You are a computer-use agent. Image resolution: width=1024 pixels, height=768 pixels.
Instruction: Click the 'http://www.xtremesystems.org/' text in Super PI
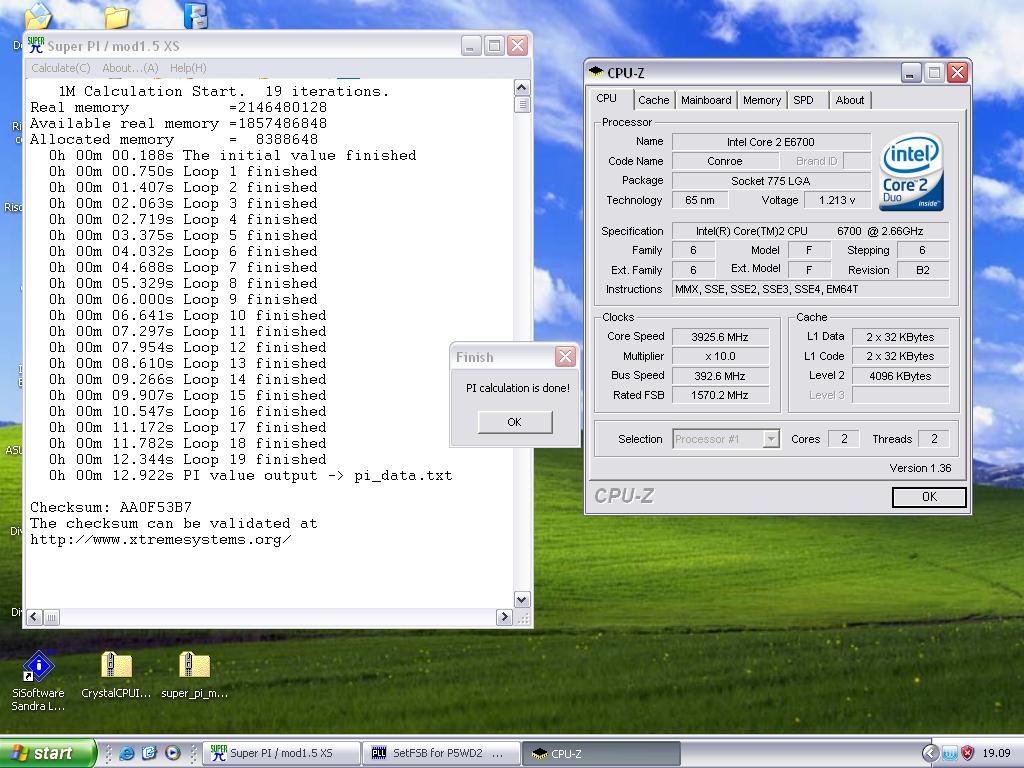coord(161,540)
